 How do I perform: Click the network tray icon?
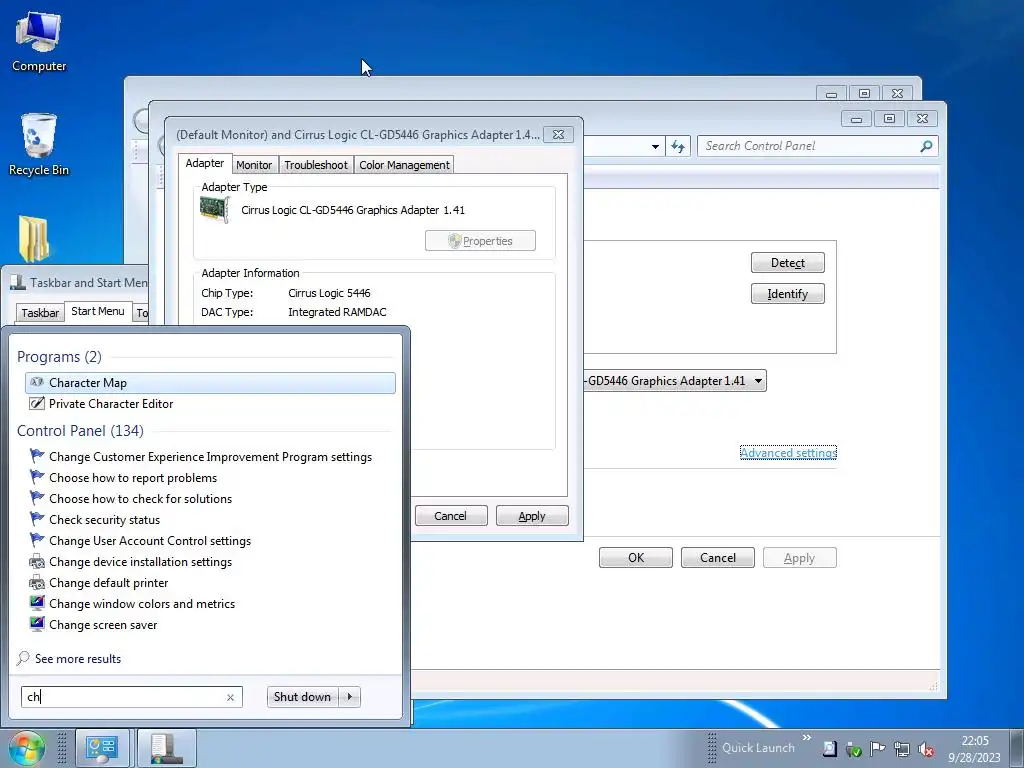902,749
